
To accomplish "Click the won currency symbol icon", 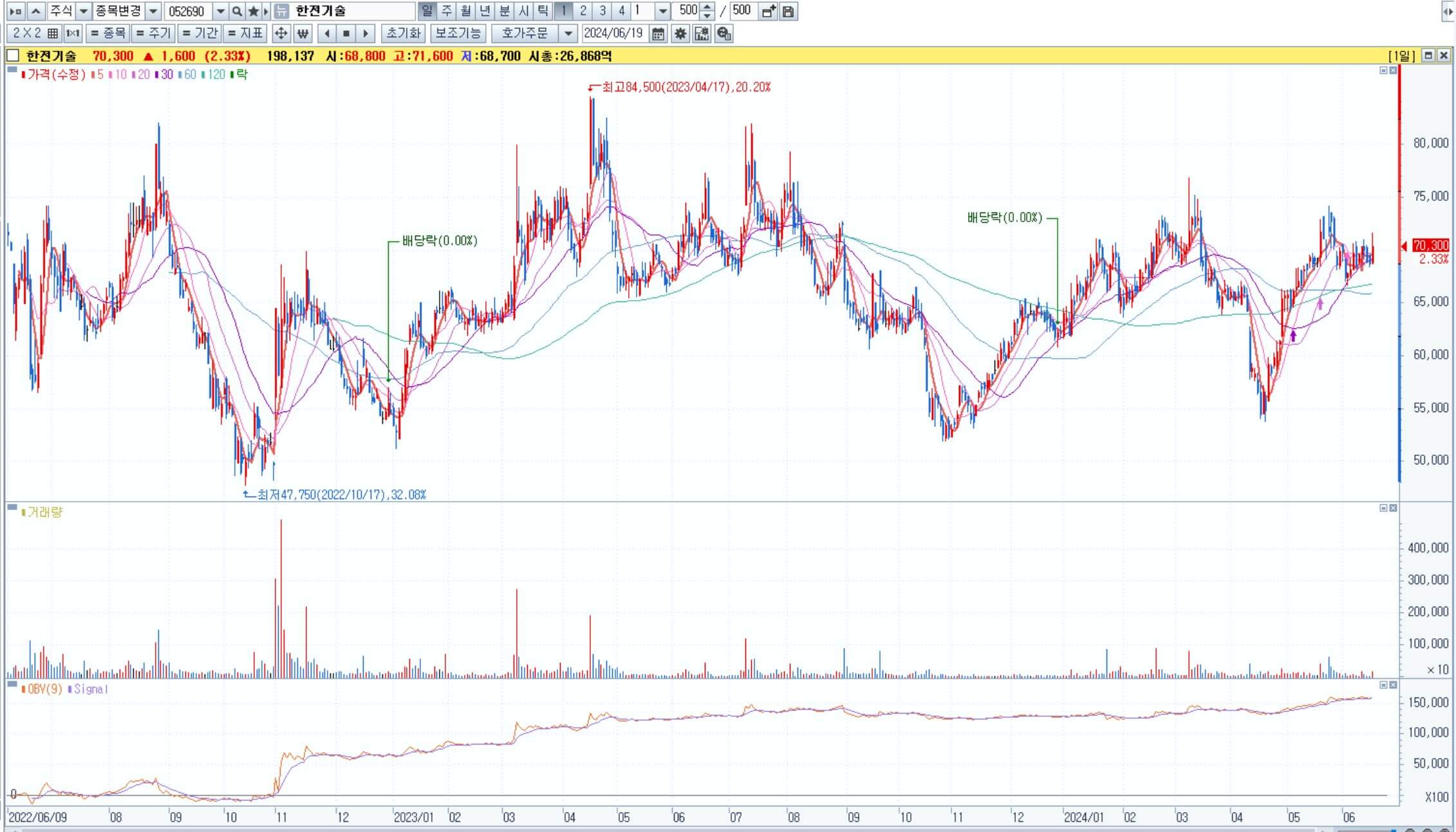I will tap(303, 33).
